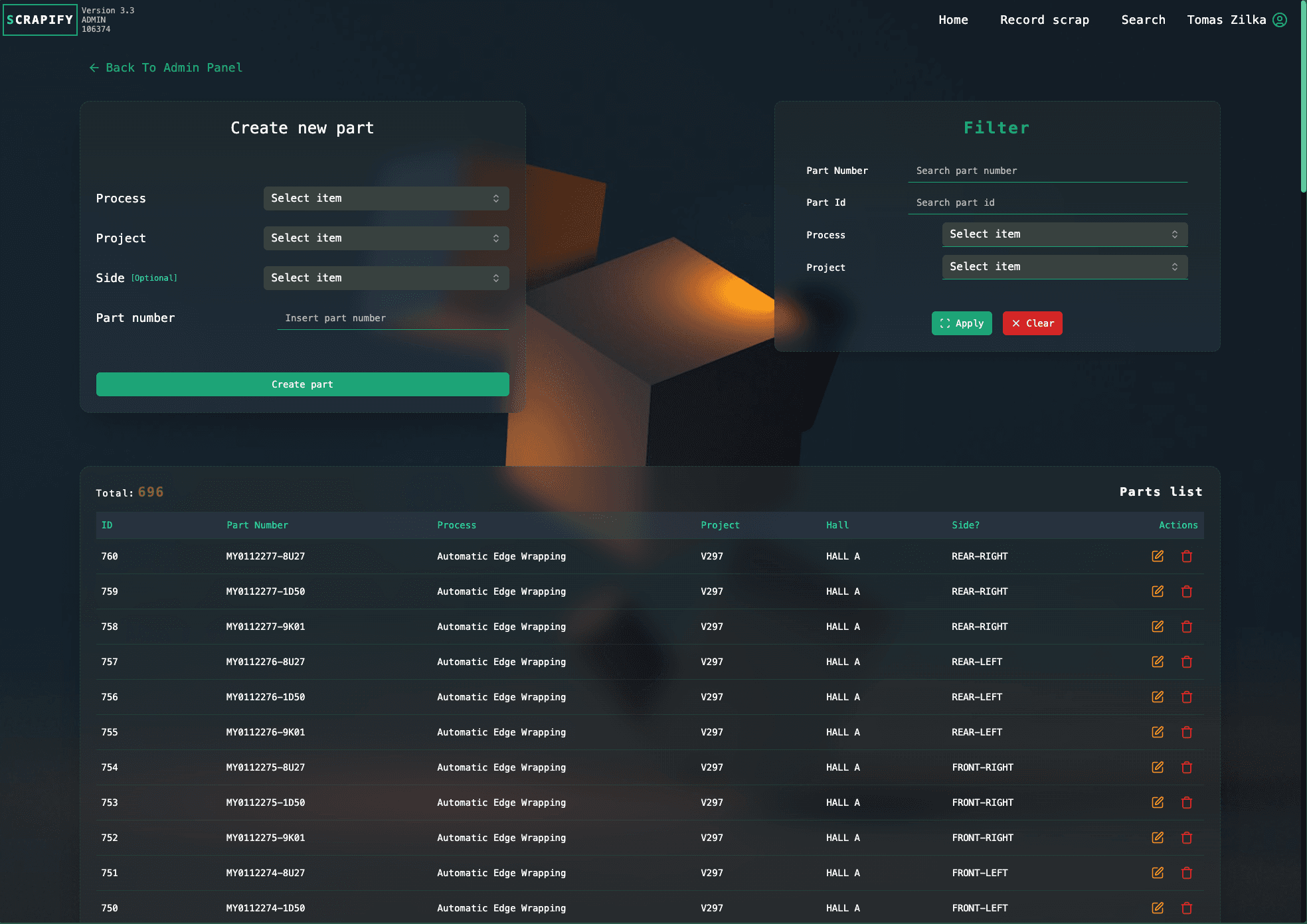Expand Side optional dropdown

pos(386,278)
